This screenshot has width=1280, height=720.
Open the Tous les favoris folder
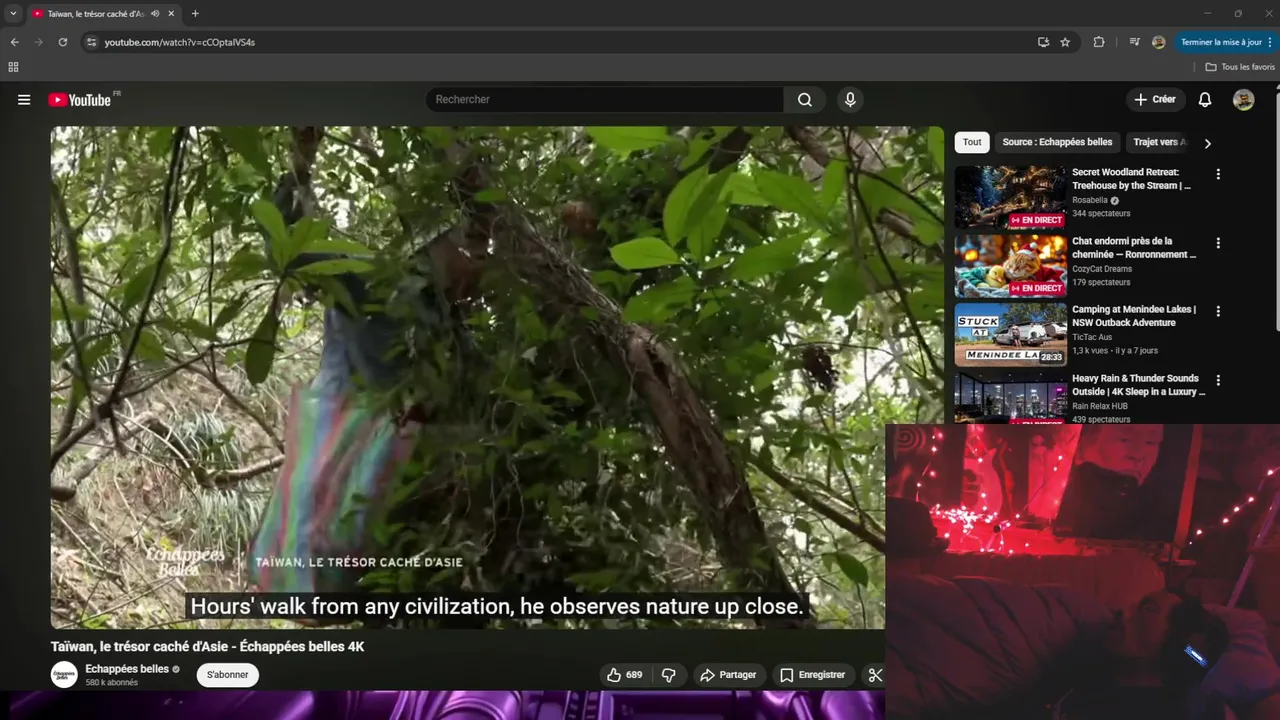1240,67
